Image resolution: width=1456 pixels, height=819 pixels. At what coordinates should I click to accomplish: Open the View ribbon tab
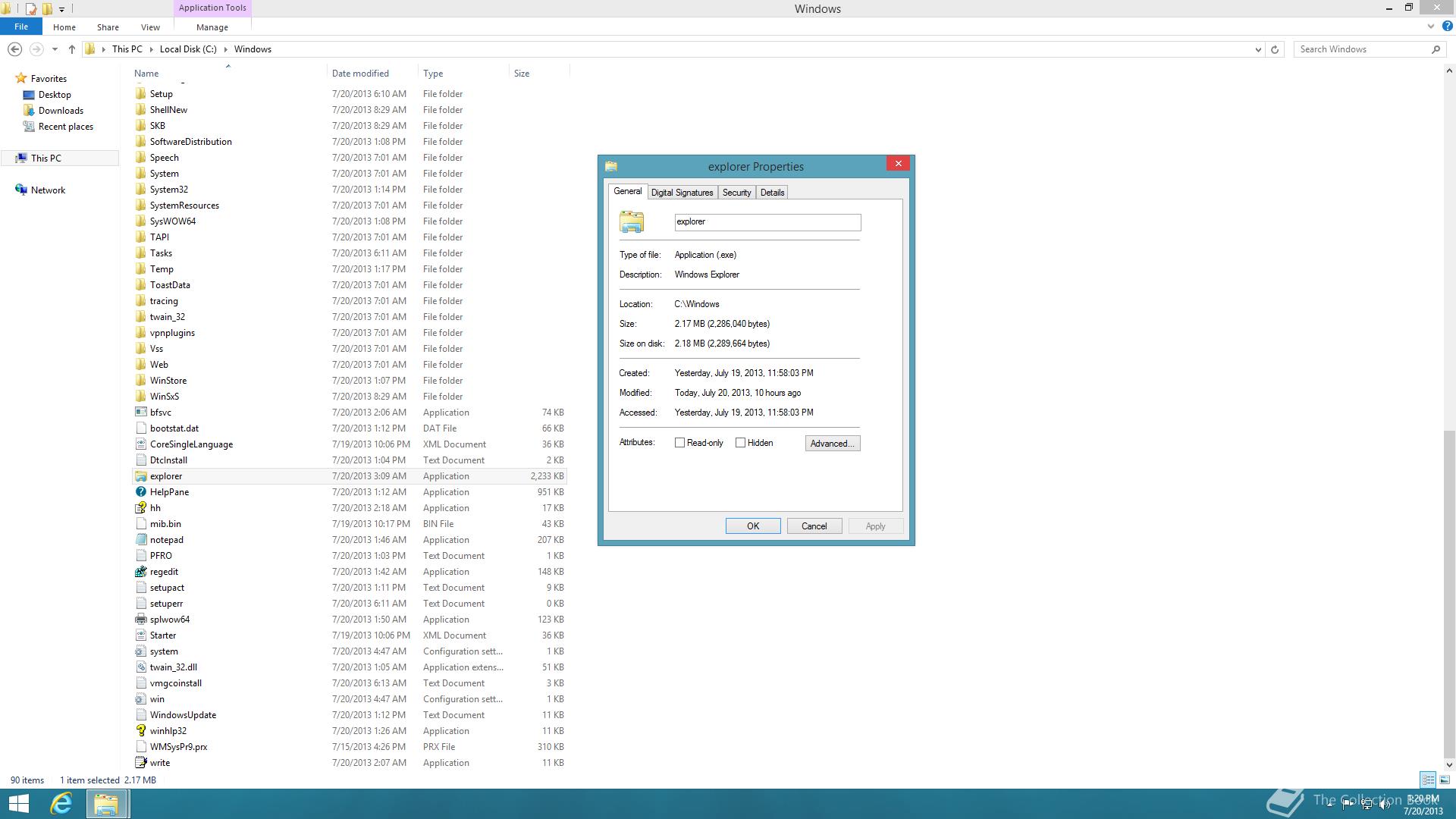(150, 27)
